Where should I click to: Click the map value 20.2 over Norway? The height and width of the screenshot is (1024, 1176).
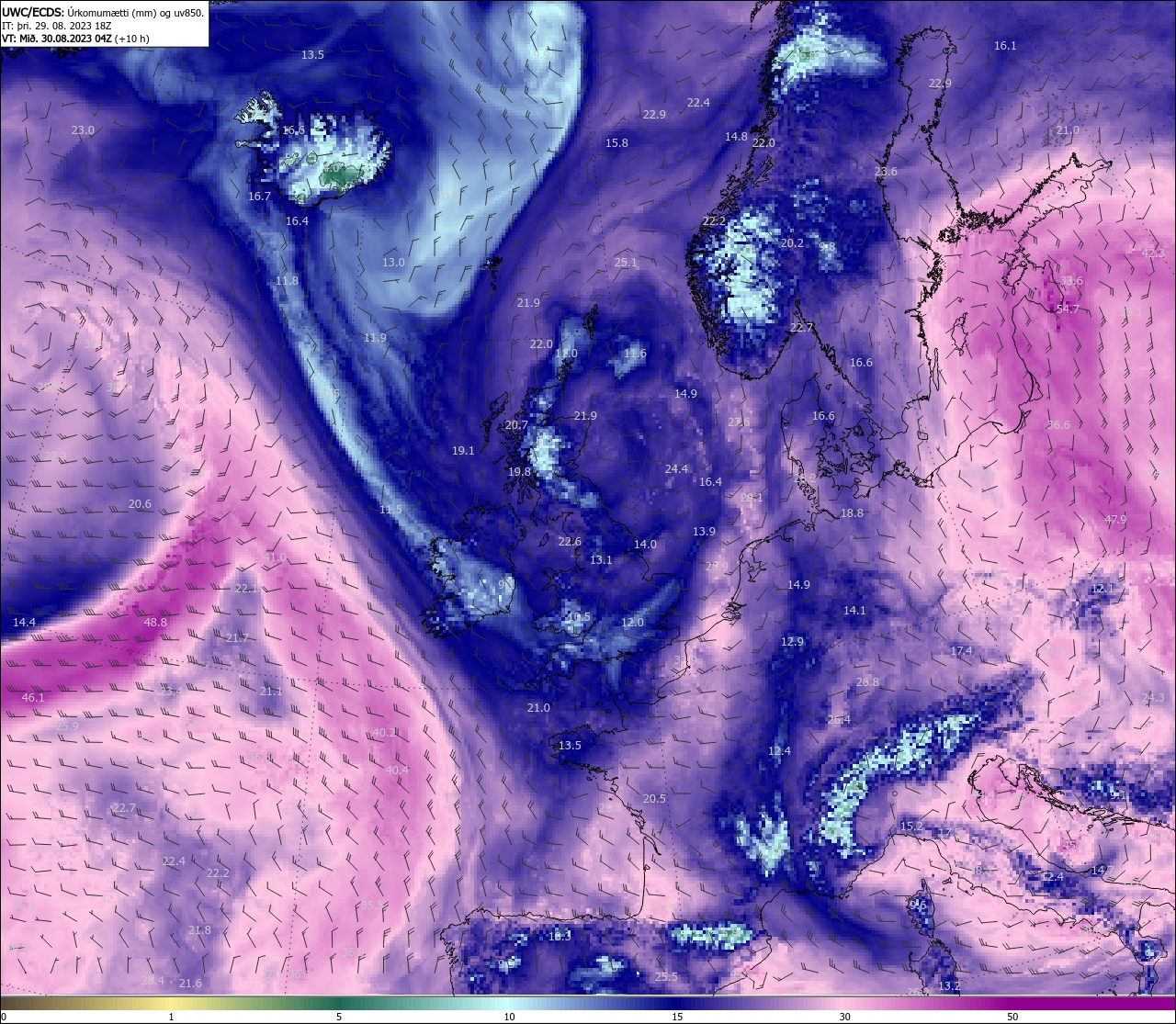pos(792,243)
